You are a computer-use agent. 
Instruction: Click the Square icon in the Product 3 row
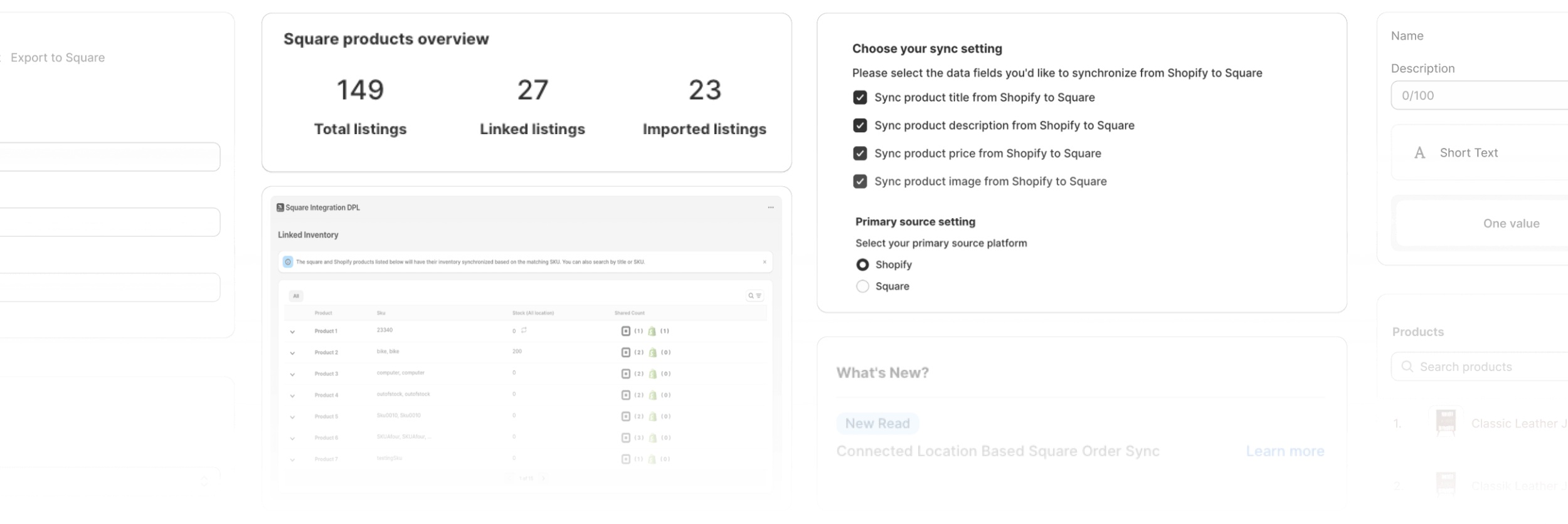pos(625,374)
